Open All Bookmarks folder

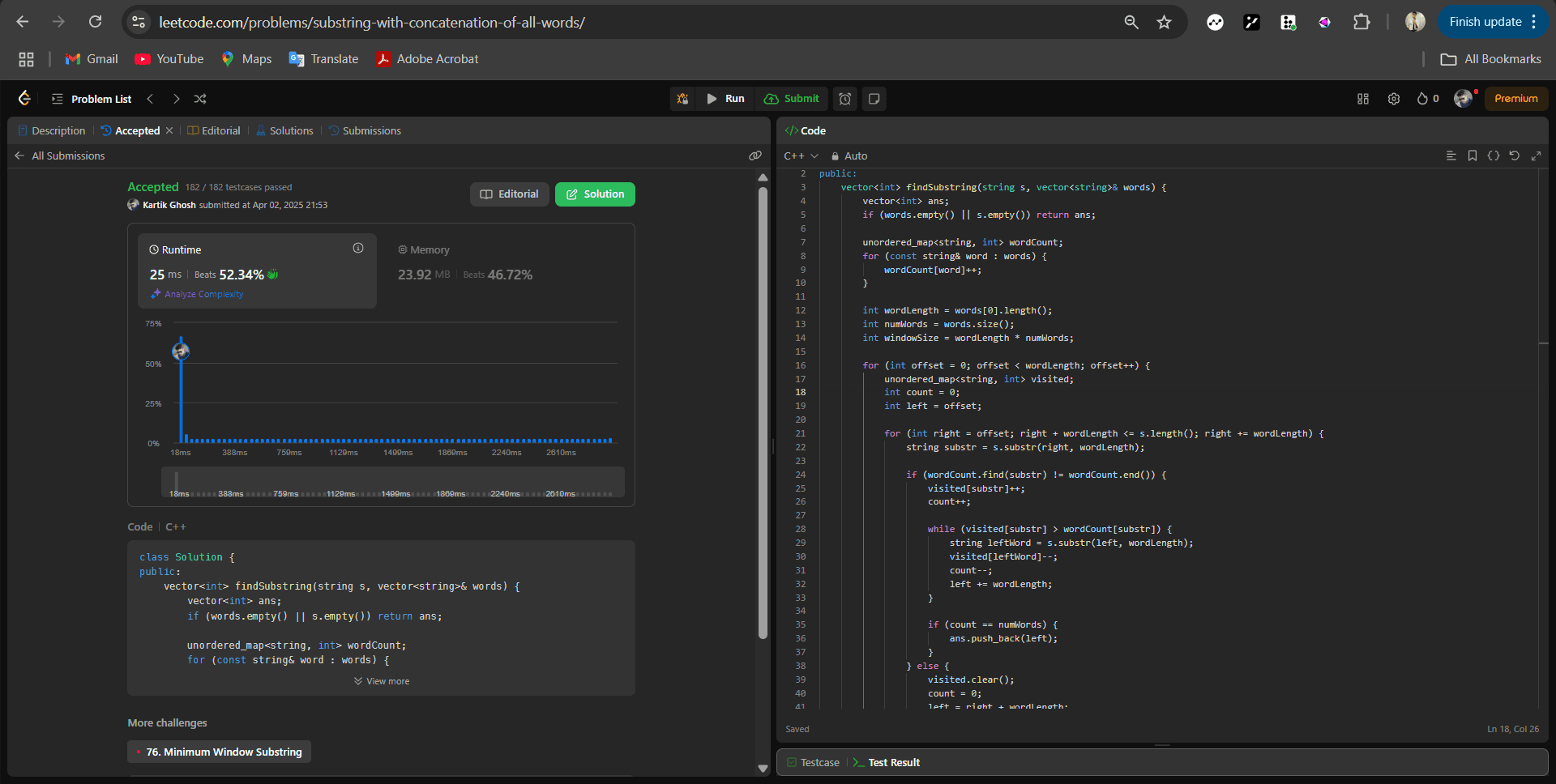1491,59
